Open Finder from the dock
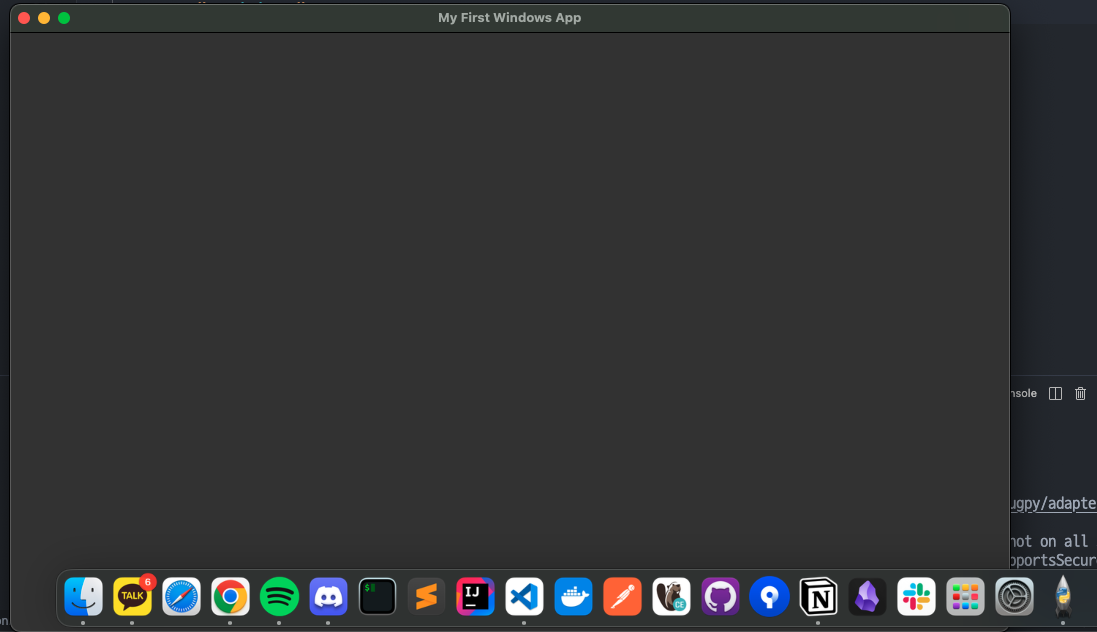The width and height of the screenshot is (1097, 632). pos(83,596)
